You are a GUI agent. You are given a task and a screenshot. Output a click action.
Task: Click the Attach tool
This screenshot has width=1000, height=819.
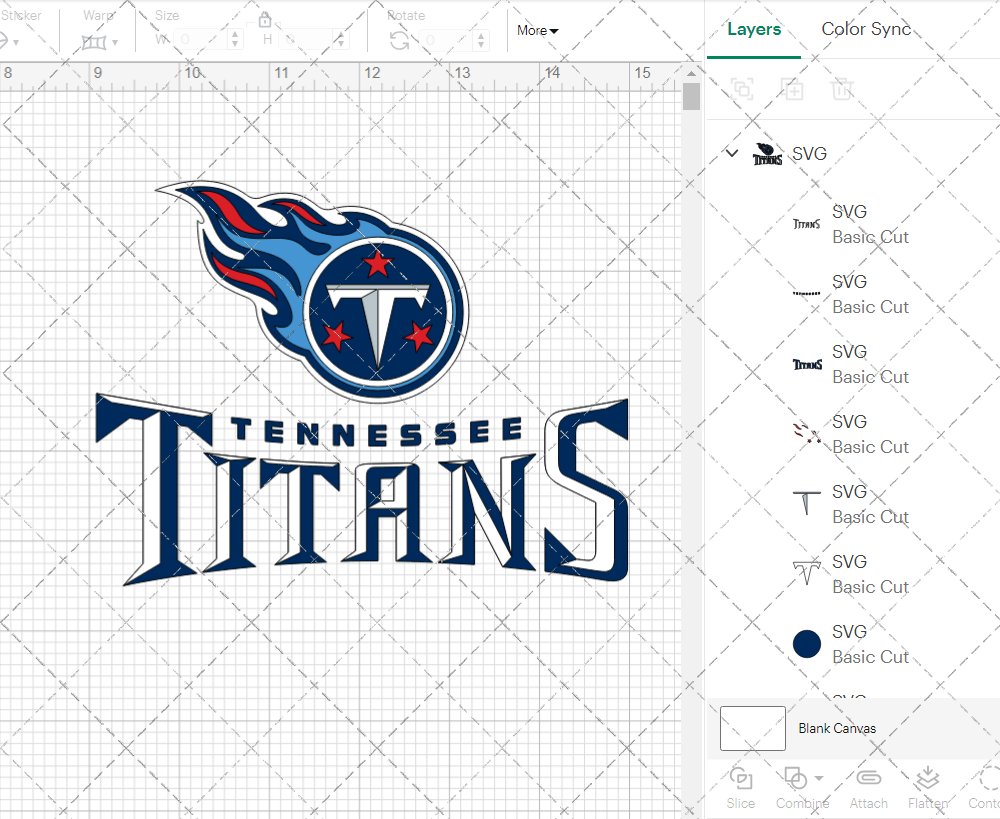click(869, 789)
